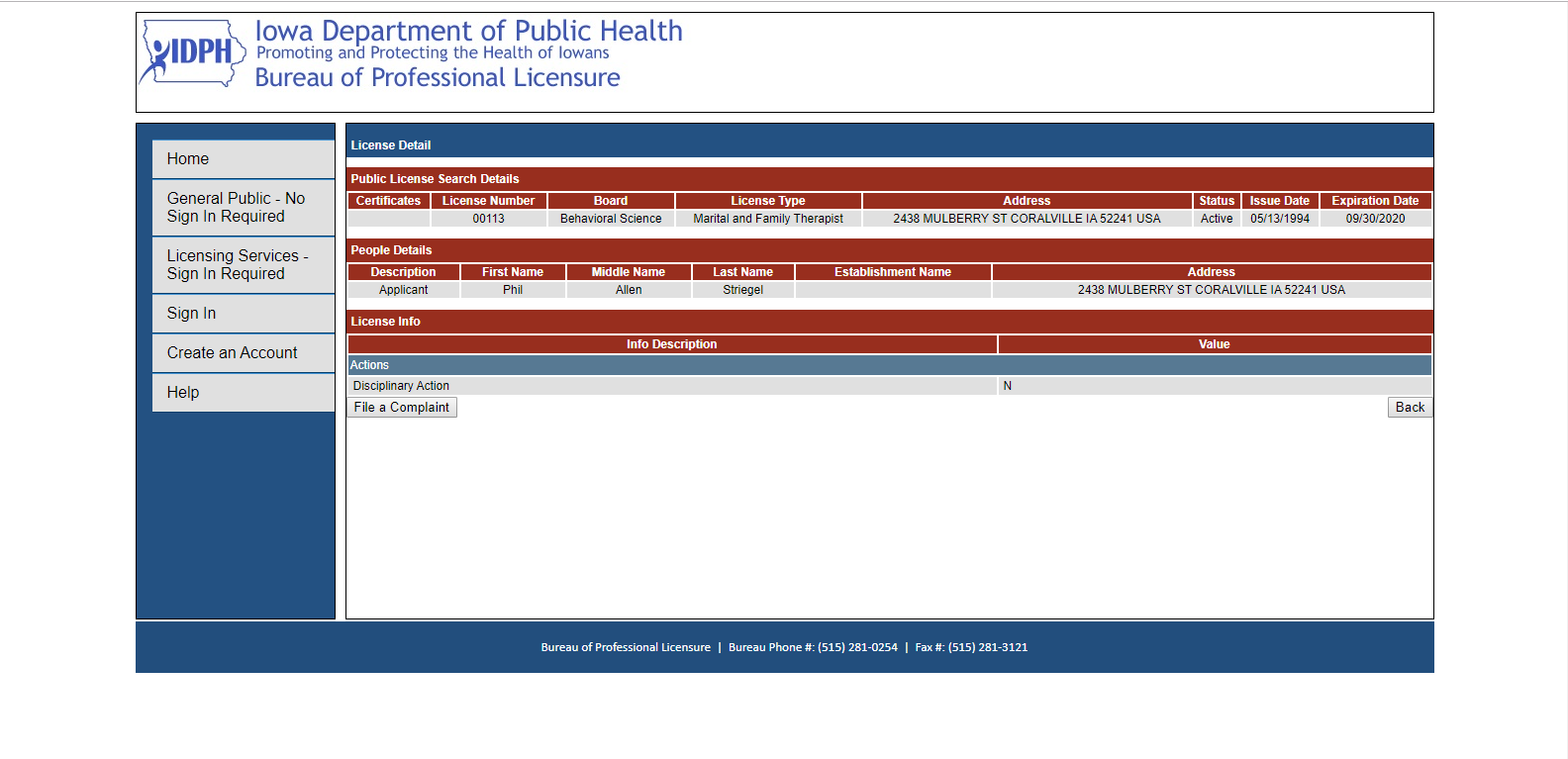1568x759 pixels.
Task: Select the last name Striegel cell
Action: (x=742, y=290)
